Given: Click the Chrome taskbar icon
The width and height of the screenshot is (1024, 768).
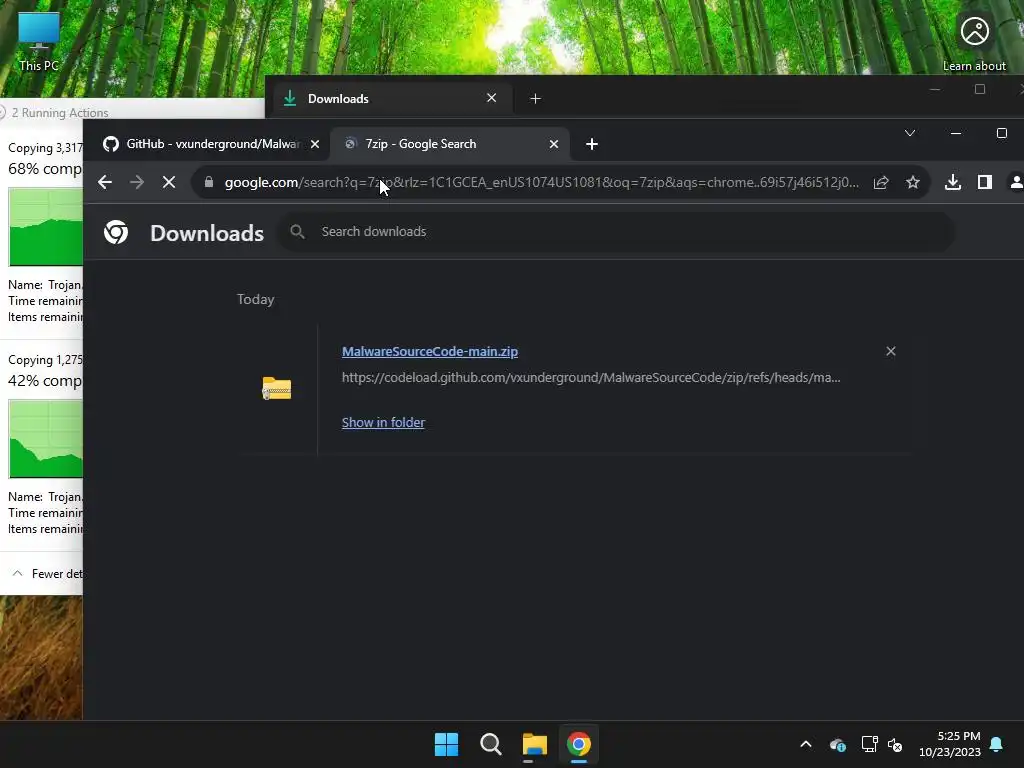Looking at the screenshot, I should coord(579,744).
